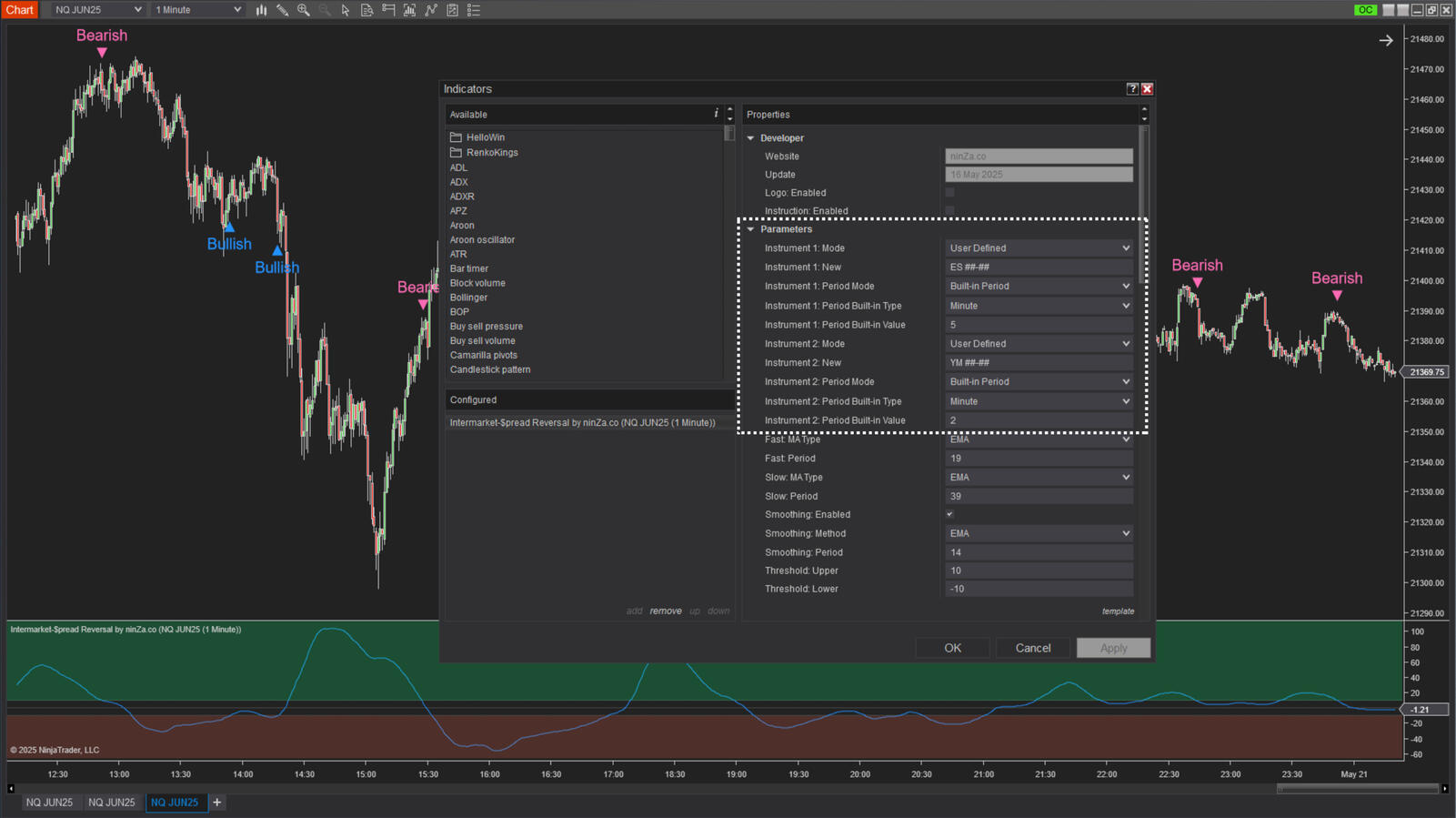The width and height of the screenshot is (1456, 818).
Task: Click the Indicators dialog help question icon
Action: click(x=1132, y=88)
